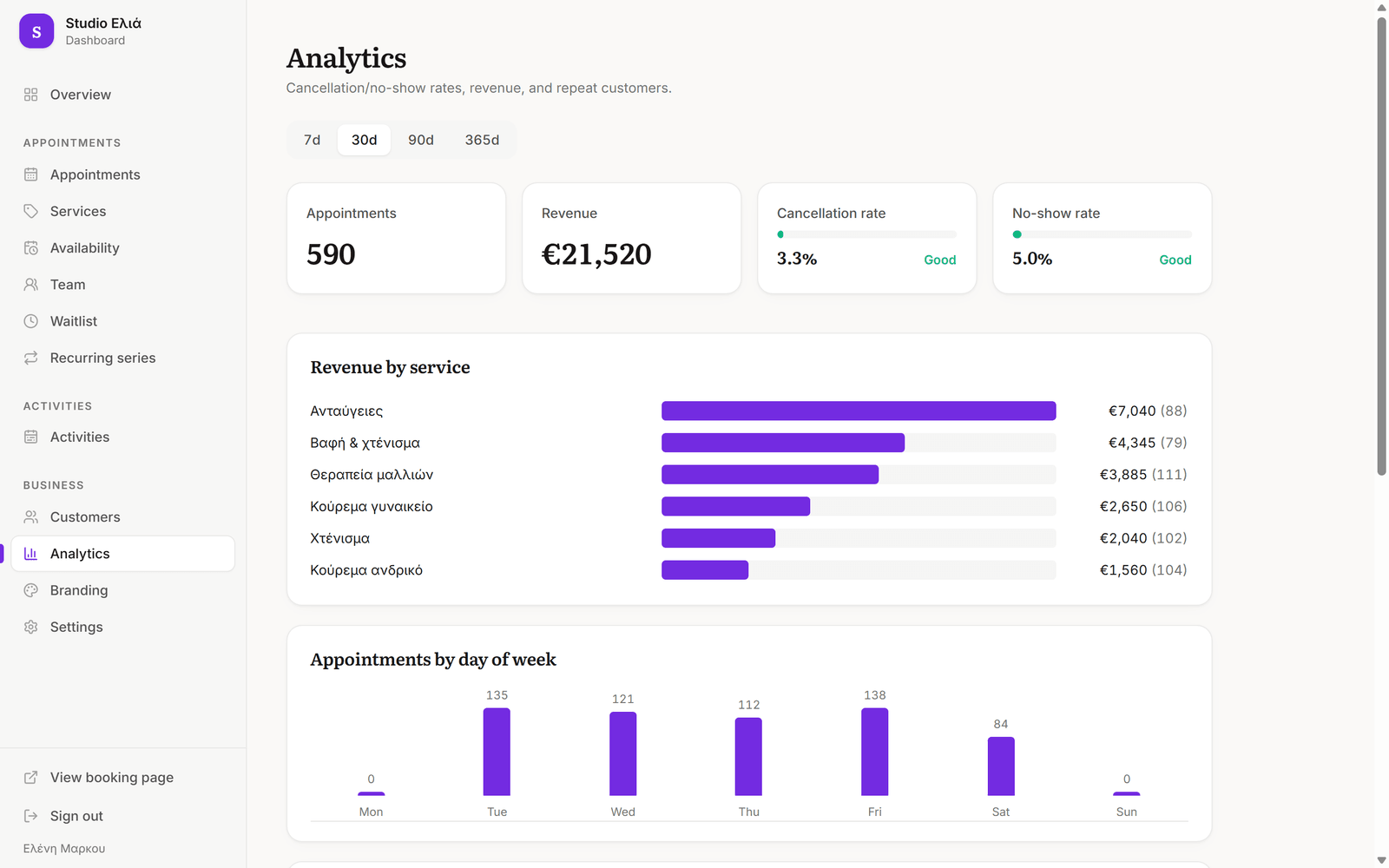Open the Customers page
The image size is (1389, 868).
click(x=123, y=517)
